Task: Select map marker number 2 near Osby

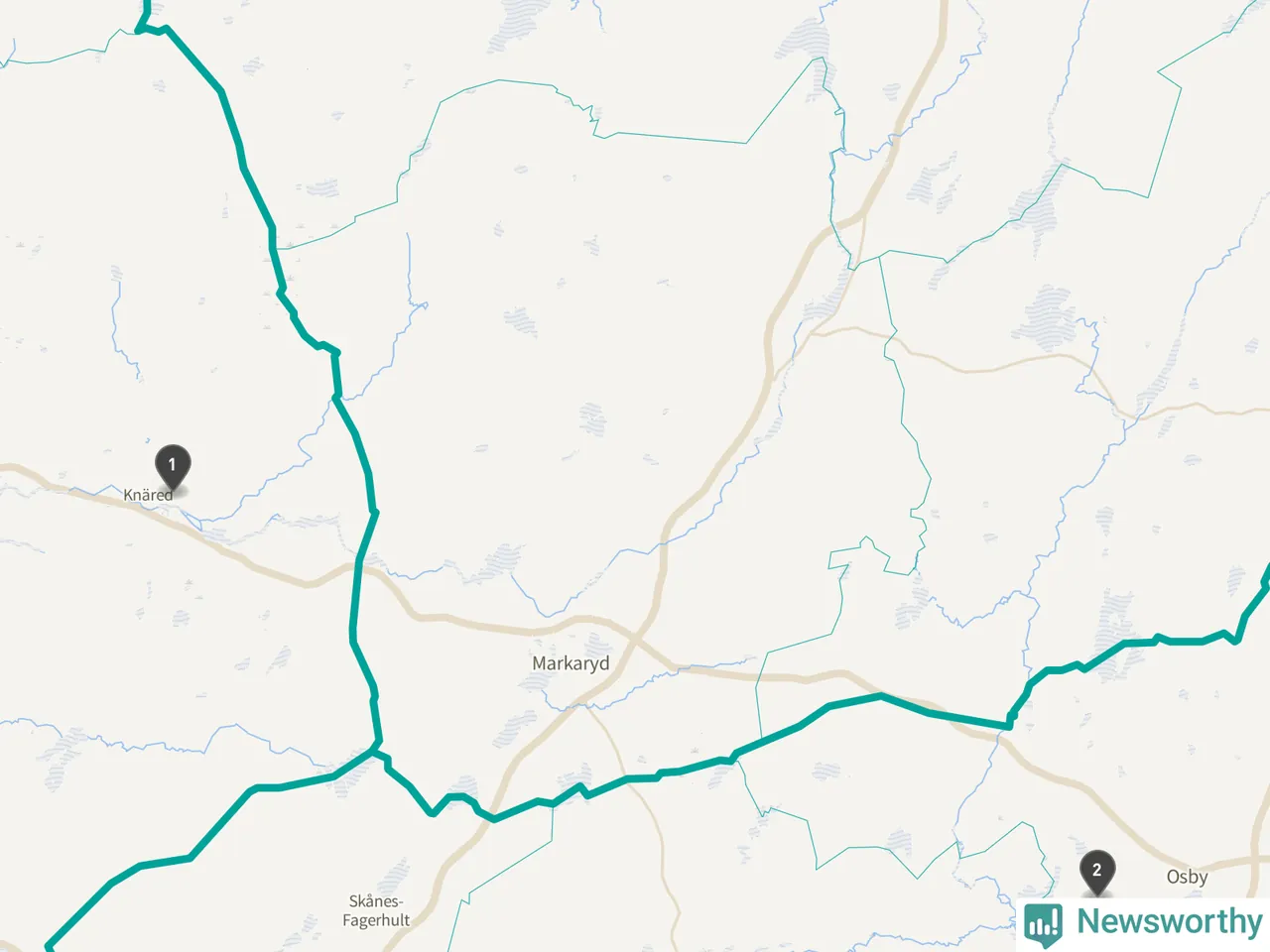Action: 1096,873
